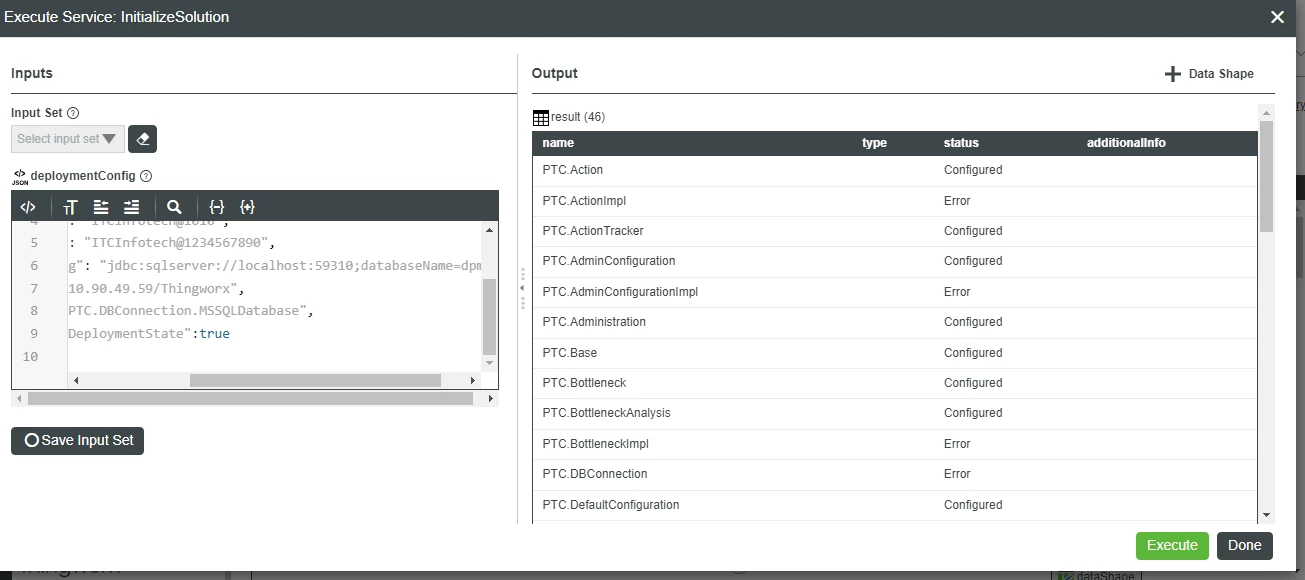
Task: Click the font size icon in editor toolbar
Action: click(70, 207)
